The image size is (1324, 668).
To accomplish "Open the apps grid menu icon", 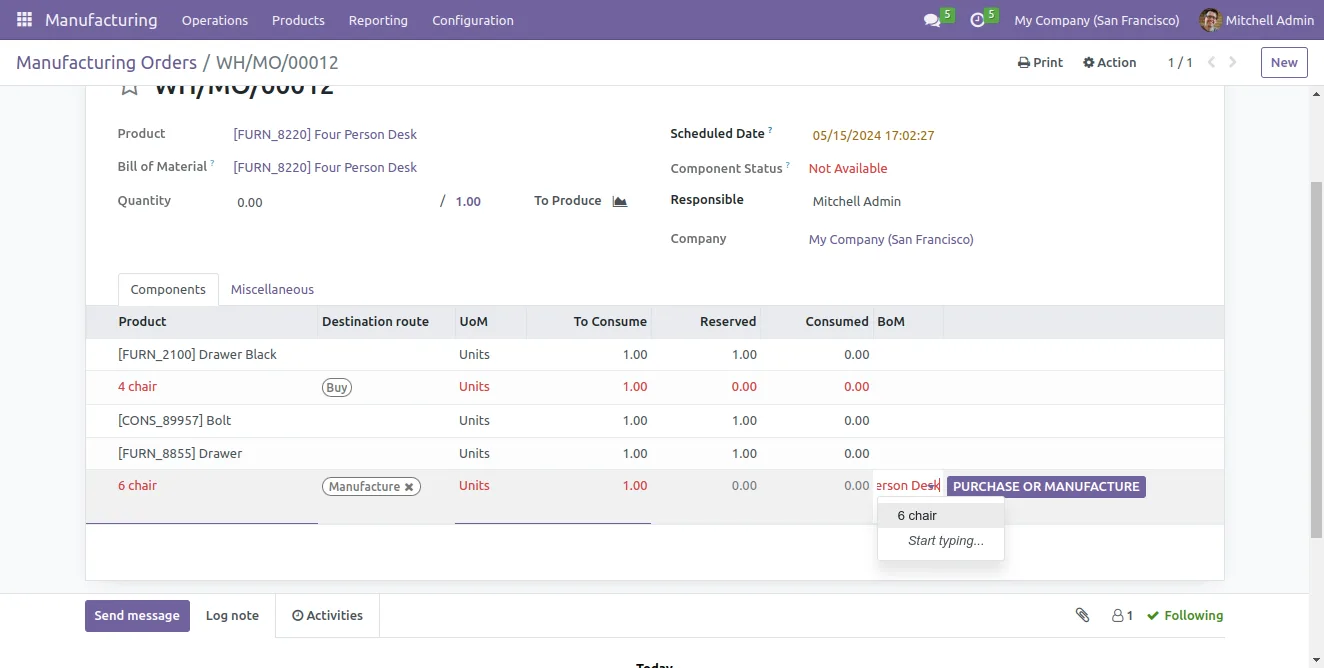I will pyautogui.click(x=24, y=20).
